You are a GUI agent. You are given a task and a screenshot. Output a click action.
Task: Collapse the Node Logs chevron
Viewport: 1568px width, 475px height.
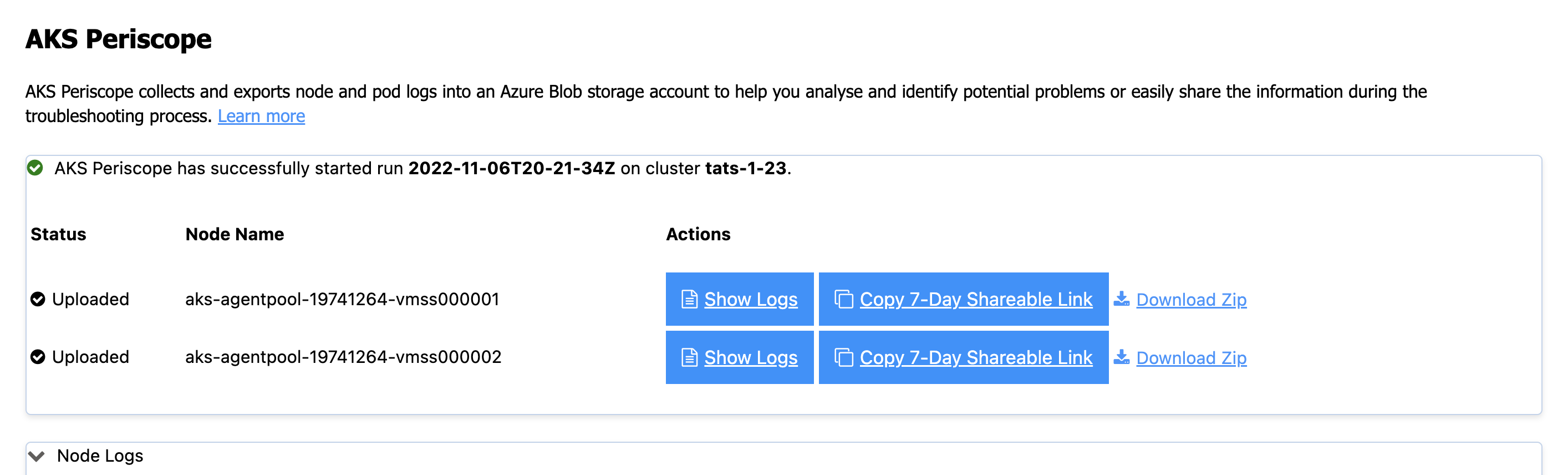[x=37, y=456]
